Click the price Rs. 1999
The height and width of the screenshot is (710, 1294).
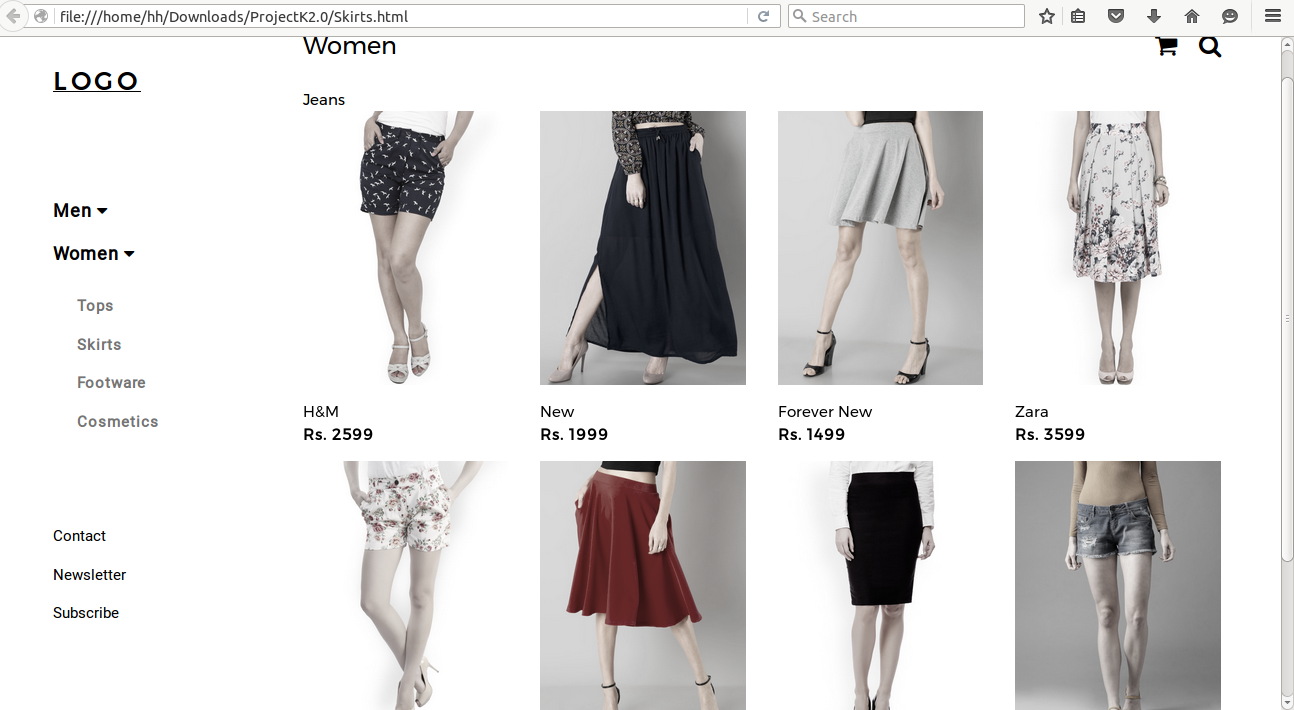[574, 434]
